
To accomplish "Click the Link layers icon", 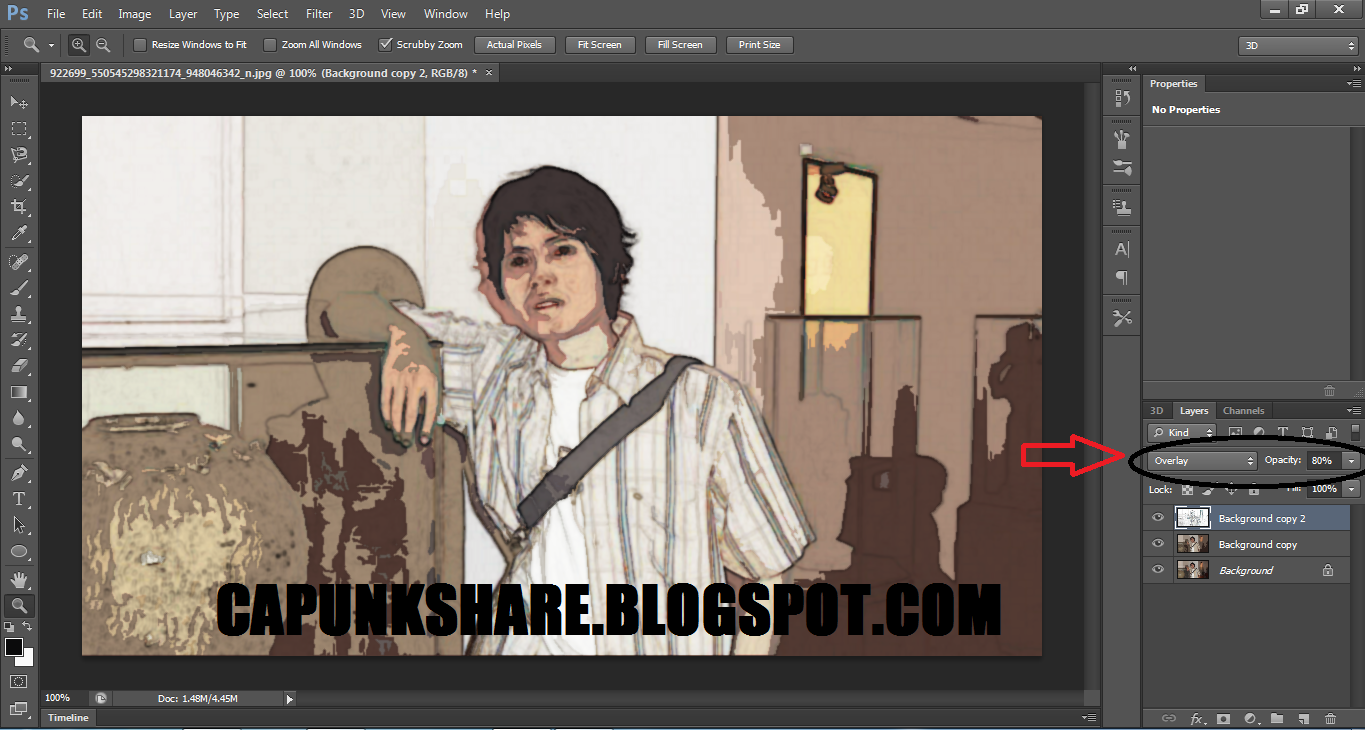I will (x=1169, y=718).
